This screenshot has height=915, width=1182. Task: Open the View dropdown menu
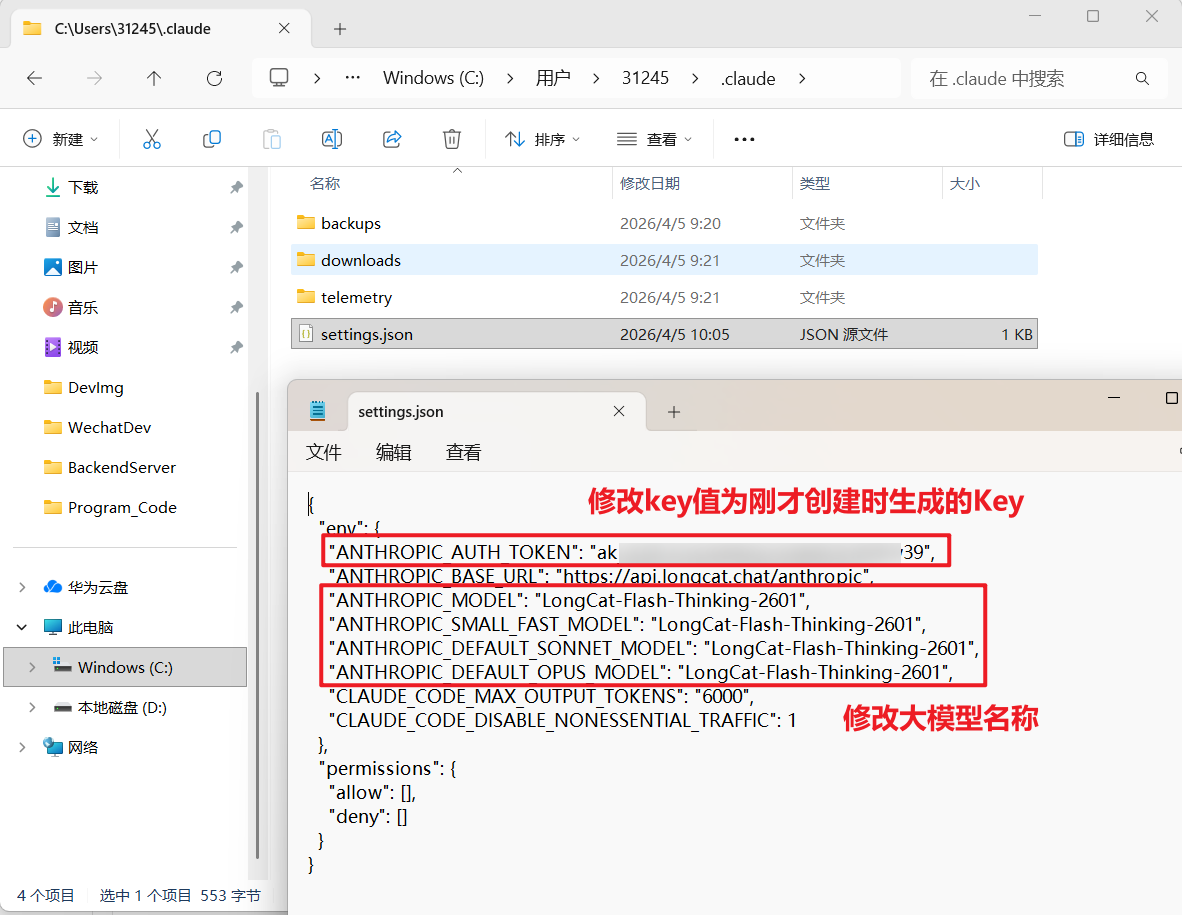coord(654,139)
